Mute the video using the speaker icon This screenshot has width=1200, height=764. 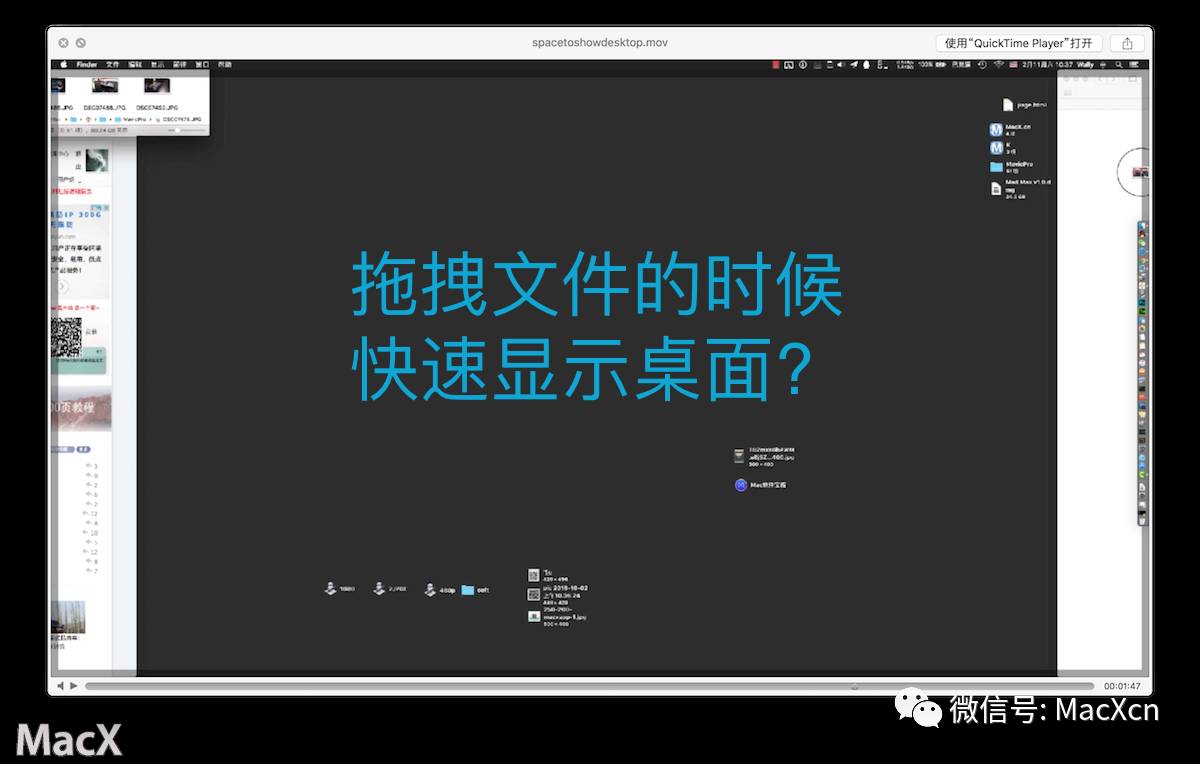pos(60,686)
